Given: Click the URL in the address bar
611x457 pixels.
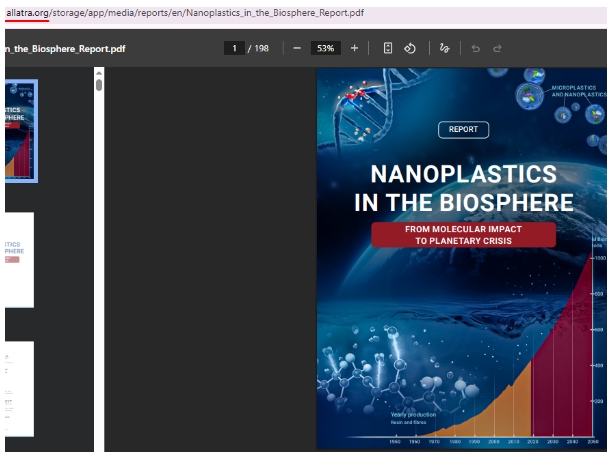Looking at the screenshot, I should 184,14.
